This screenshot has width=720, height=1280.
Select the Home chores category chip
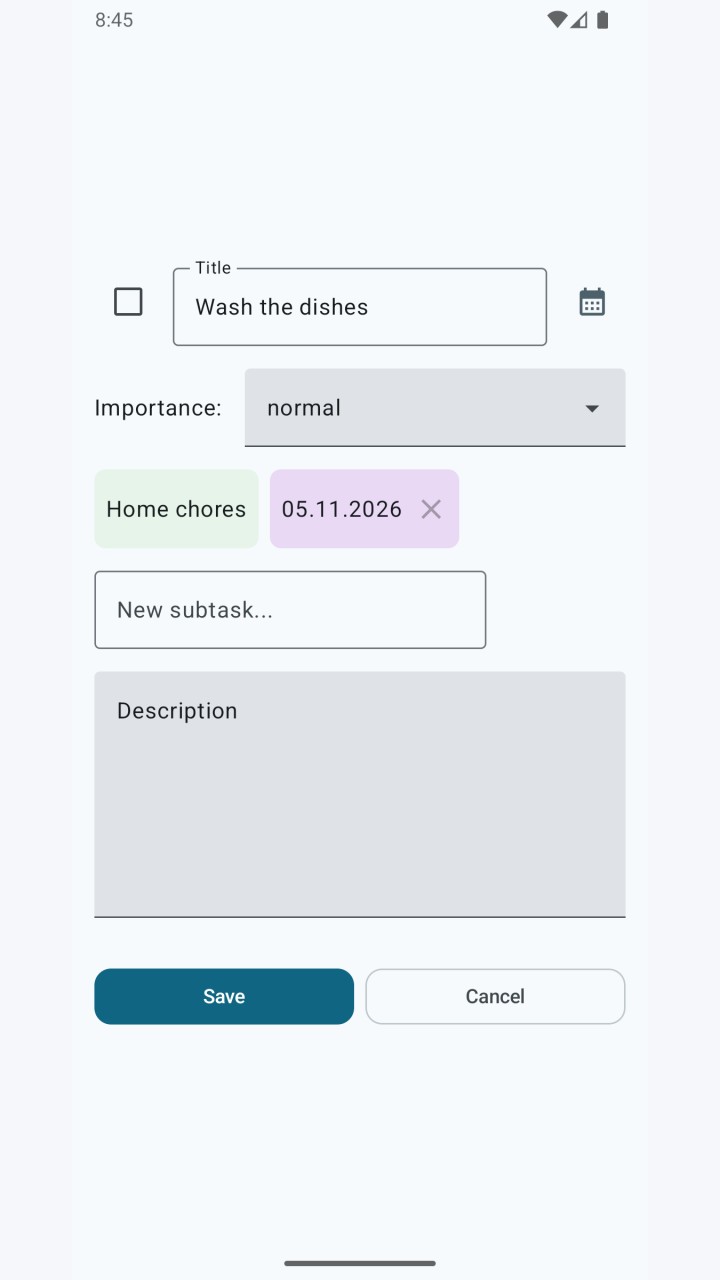click(176, 509)
